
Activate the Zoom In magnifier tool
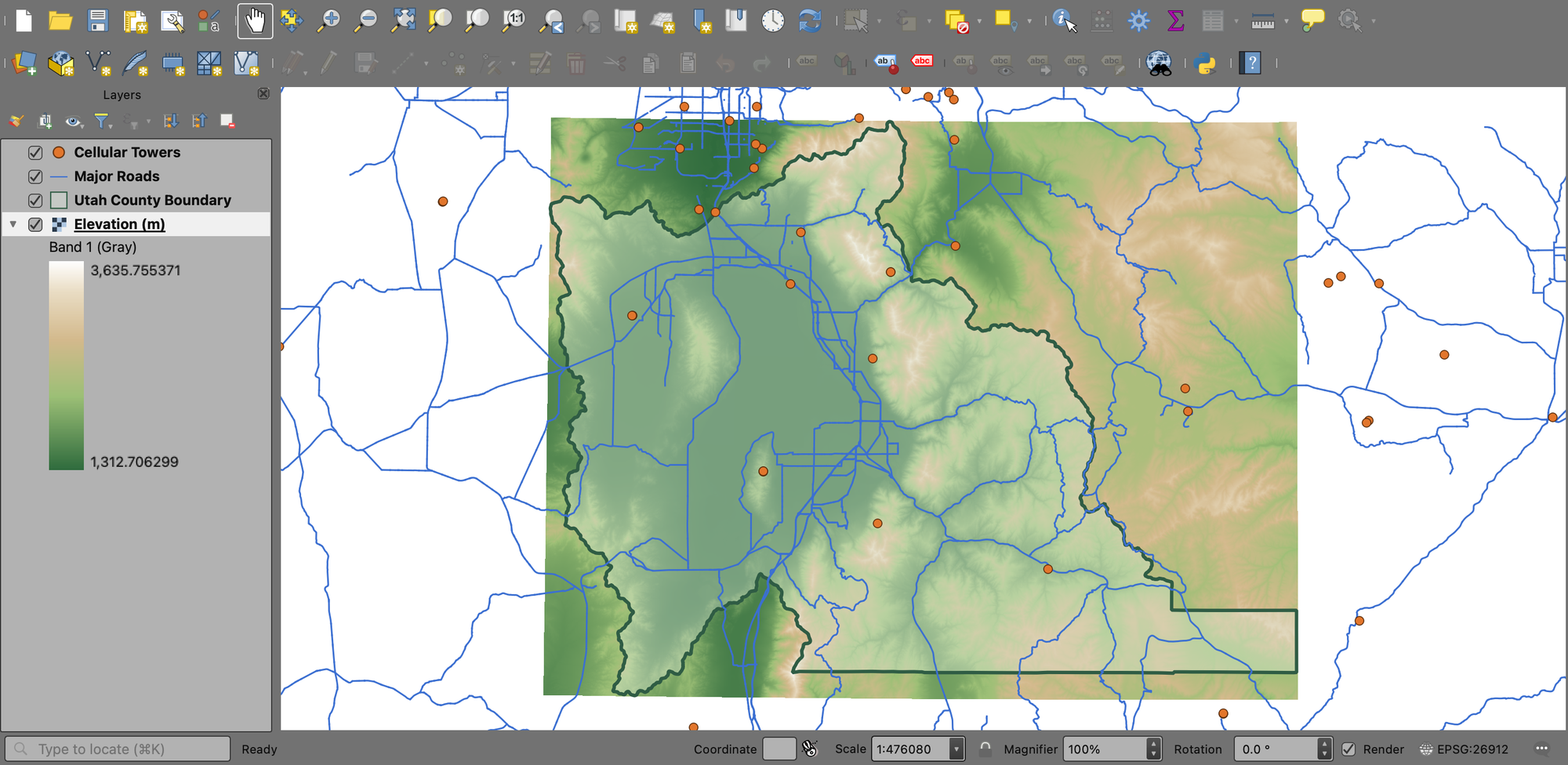click(x=328, y=21)
